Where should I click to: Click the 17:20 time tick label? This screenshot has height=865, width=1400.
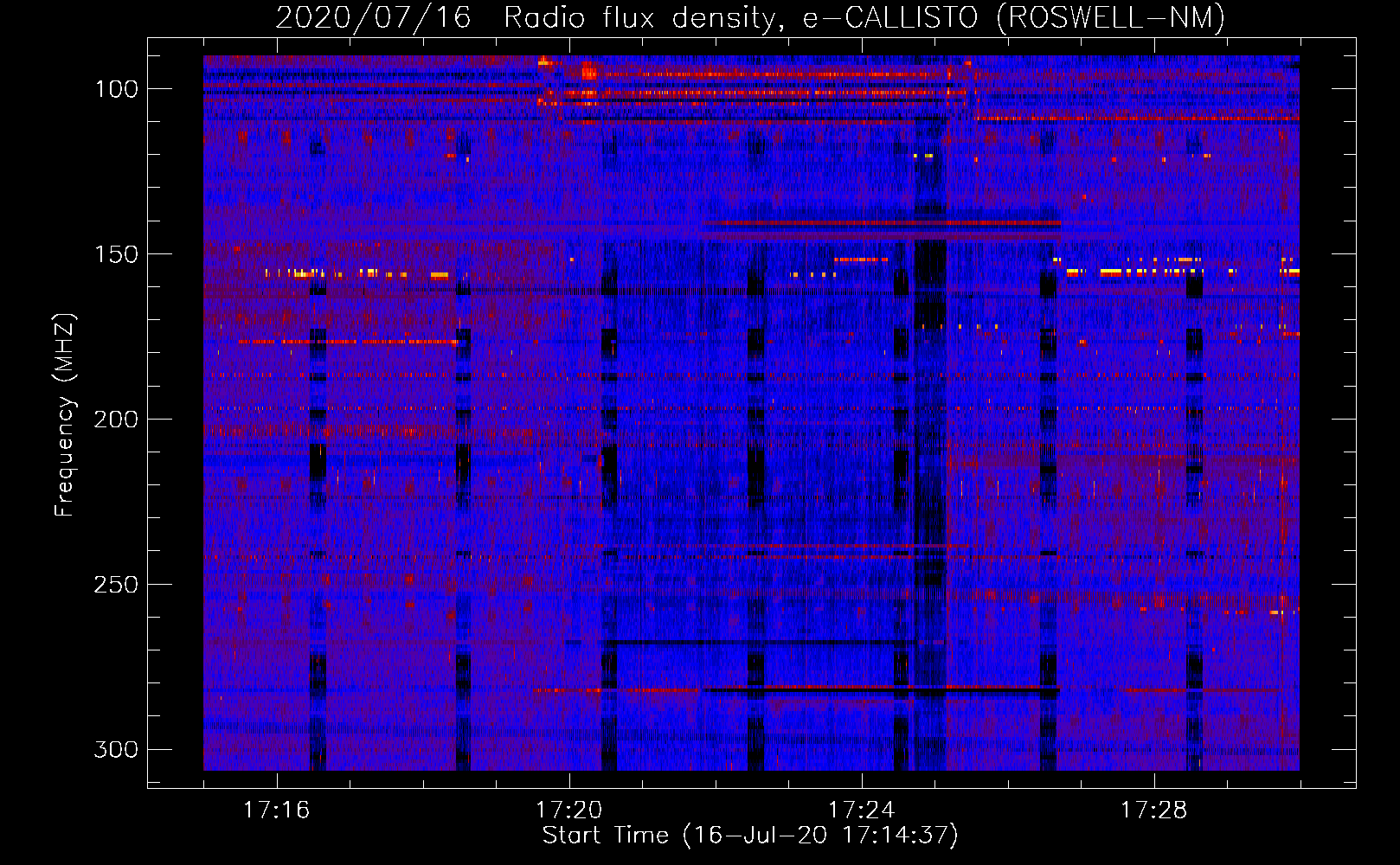point(569,810)
